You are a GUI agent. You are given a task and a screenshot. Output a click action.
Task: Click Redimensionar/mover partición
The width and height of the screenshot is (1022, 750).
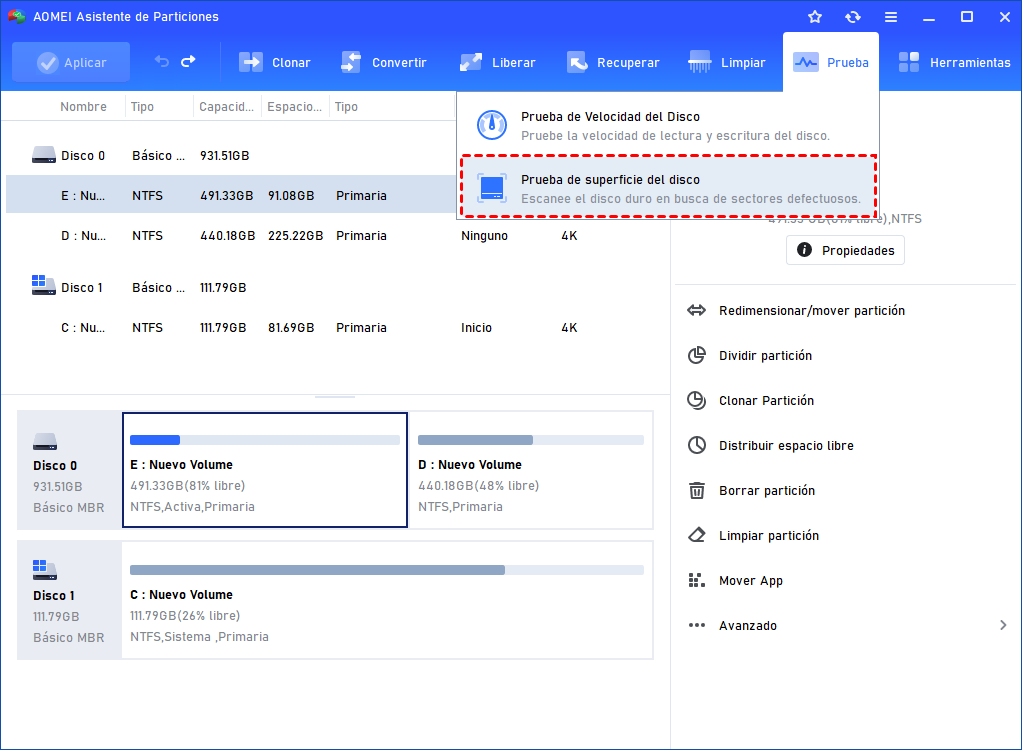(x=811, y=311)
